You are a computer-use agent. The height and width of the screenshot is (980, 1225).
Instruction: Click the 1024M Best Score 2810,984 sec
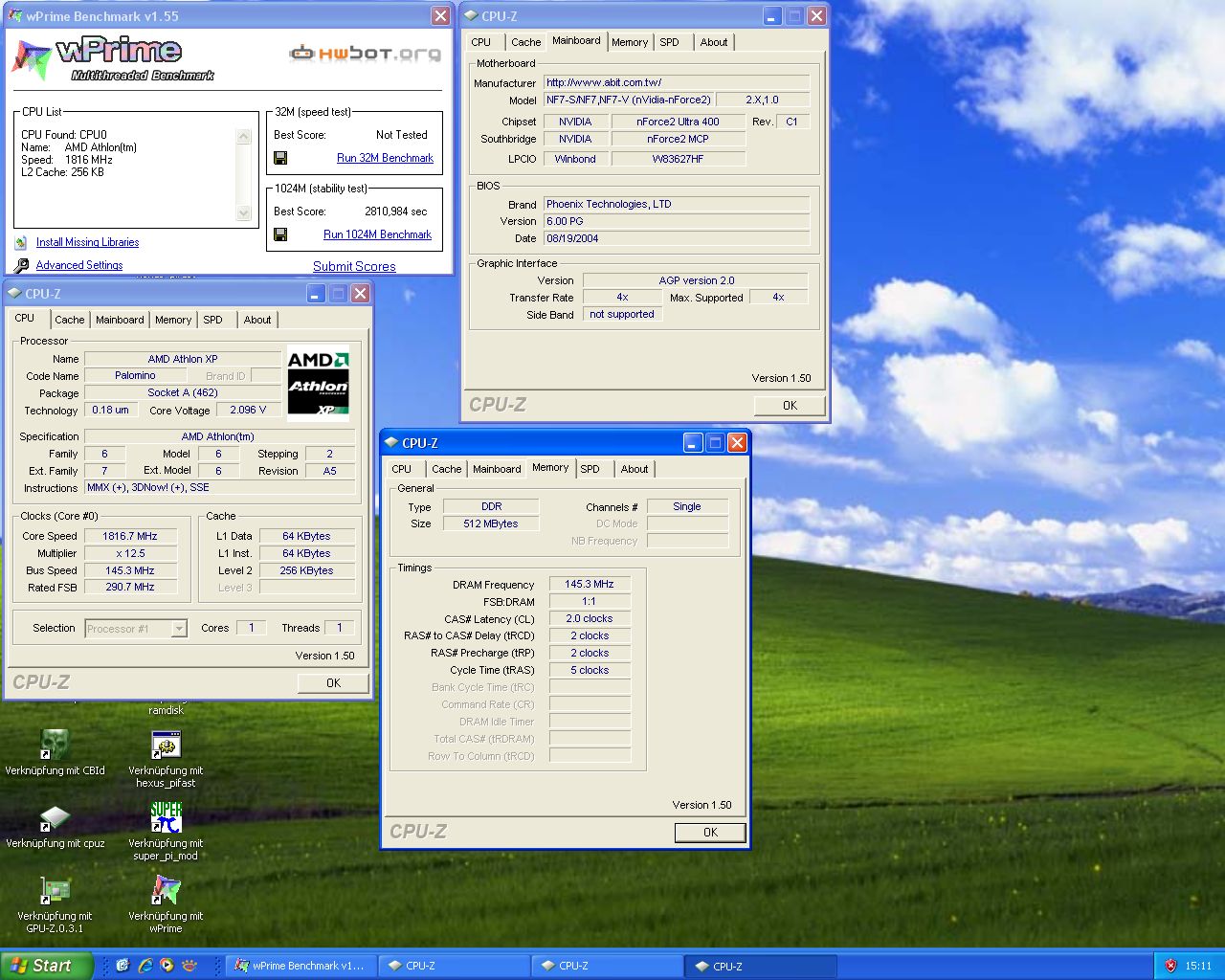[x=396, y=212]
